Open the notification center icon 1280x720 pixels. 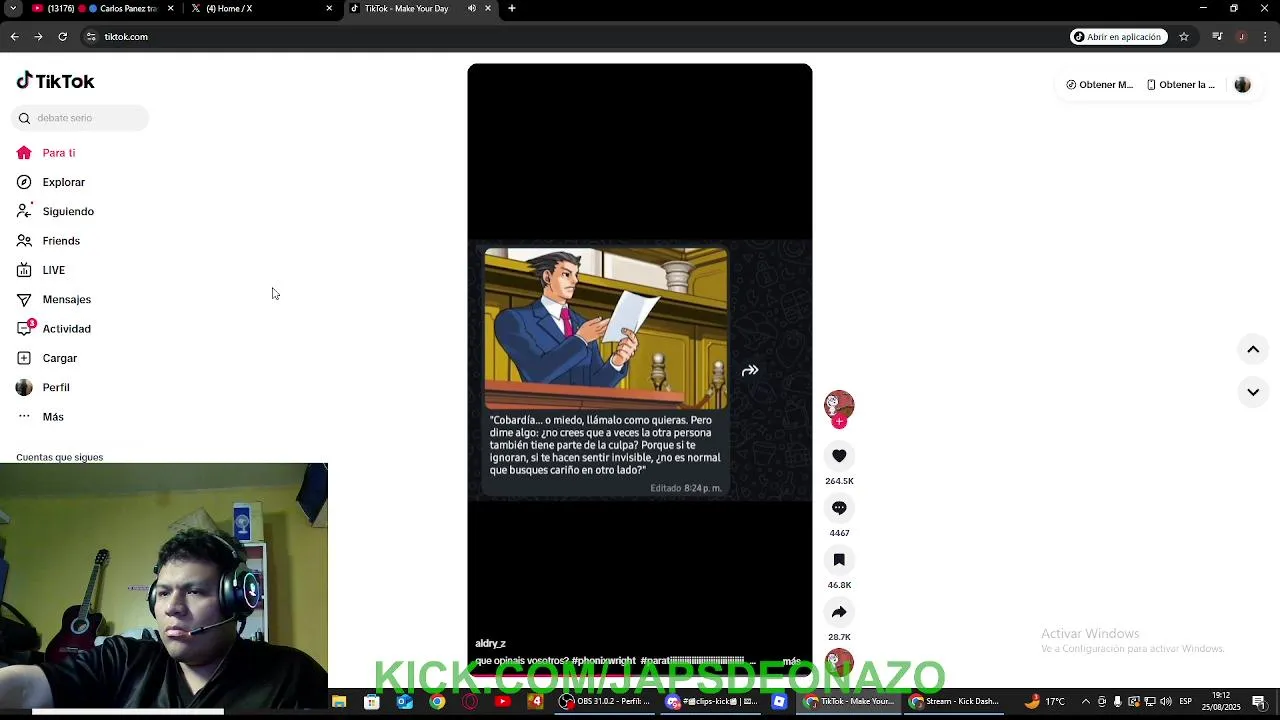[1259, 702]
